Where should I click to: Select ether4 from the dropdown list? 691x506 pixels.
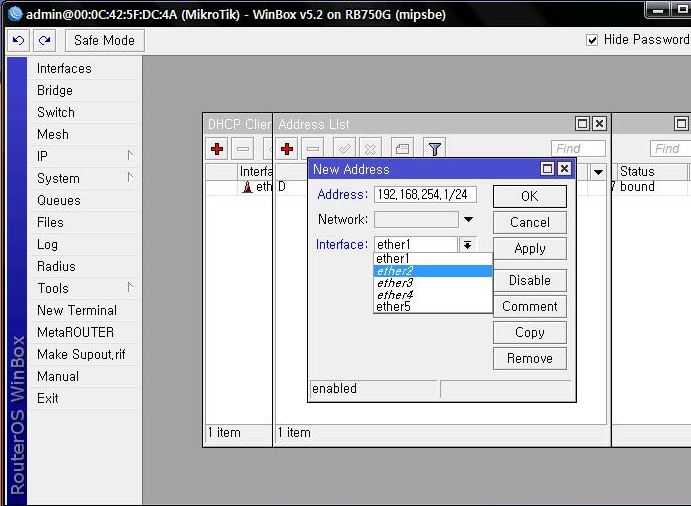click(x=433, y=295)
